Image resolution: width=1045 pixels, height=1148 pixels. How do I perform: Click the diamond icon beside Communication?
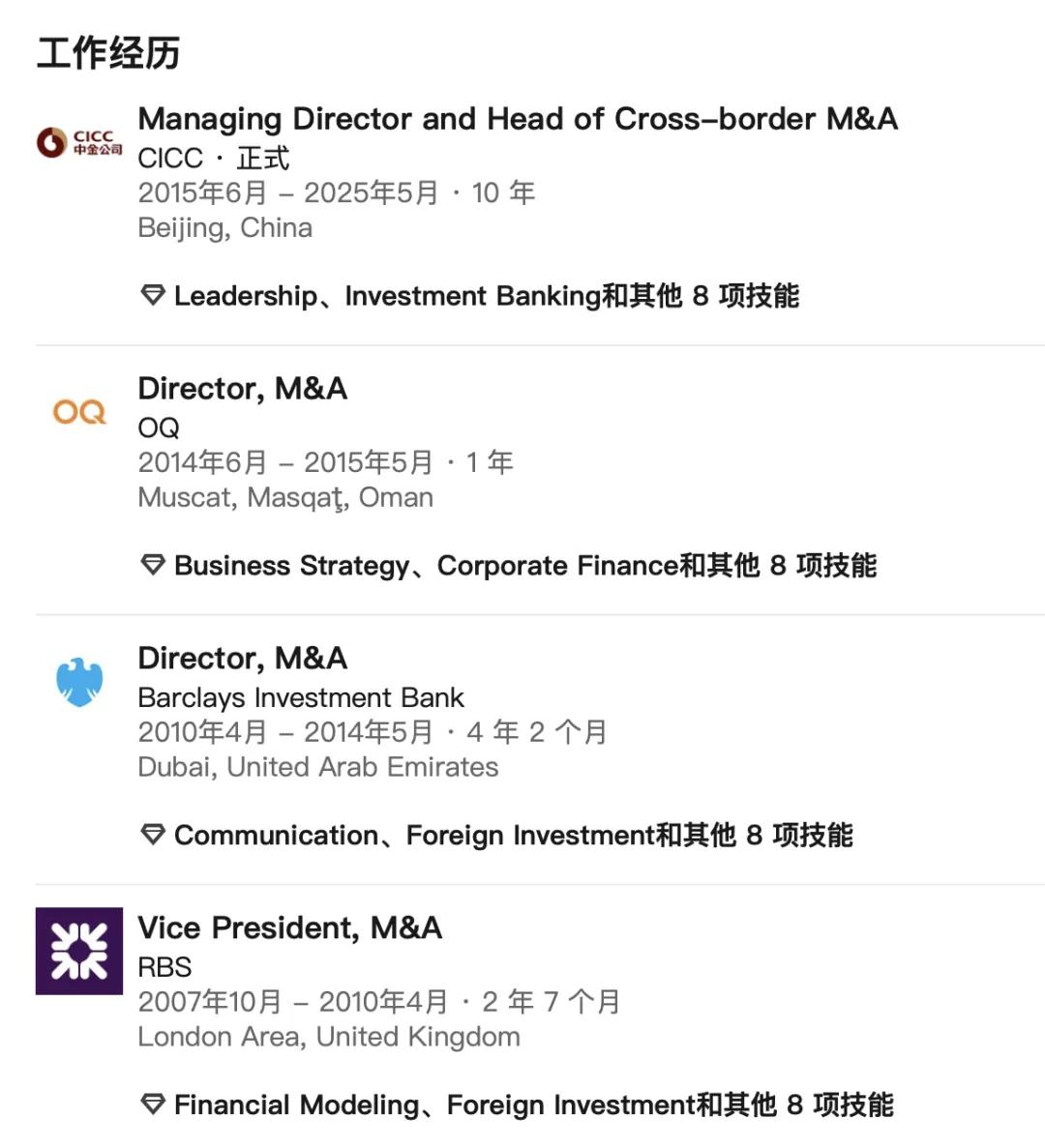pos(153,835)
